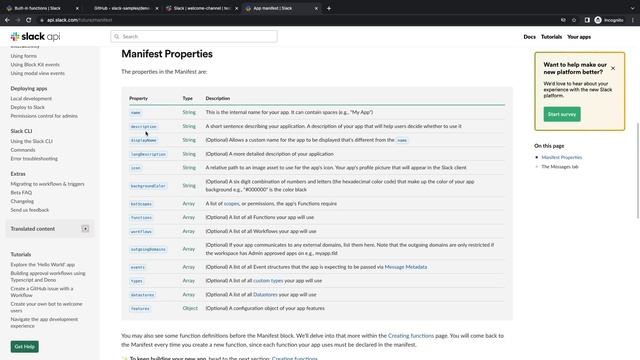
Task: Open the Message Metadata link
Action: point(406,267)
